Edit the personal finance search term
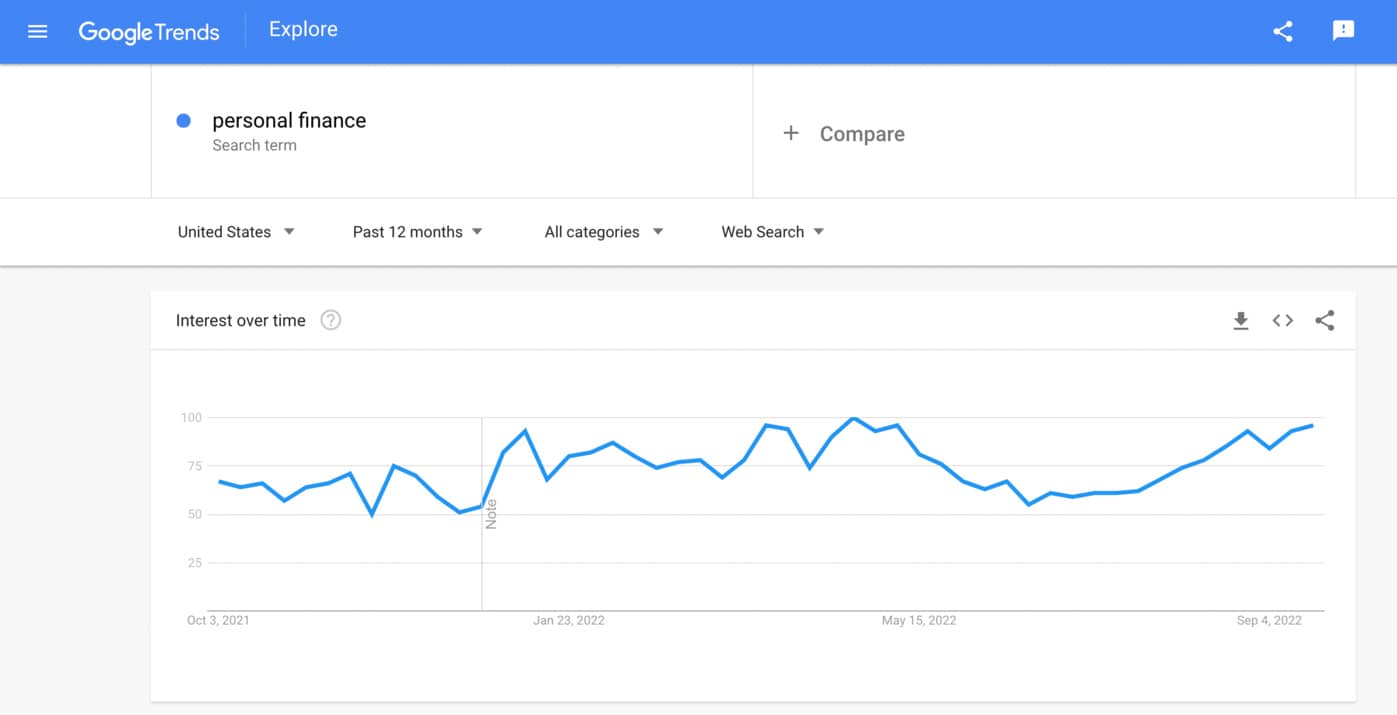Screen dimensions: 1397x715 pyautogui.click(x=289, y=121)
